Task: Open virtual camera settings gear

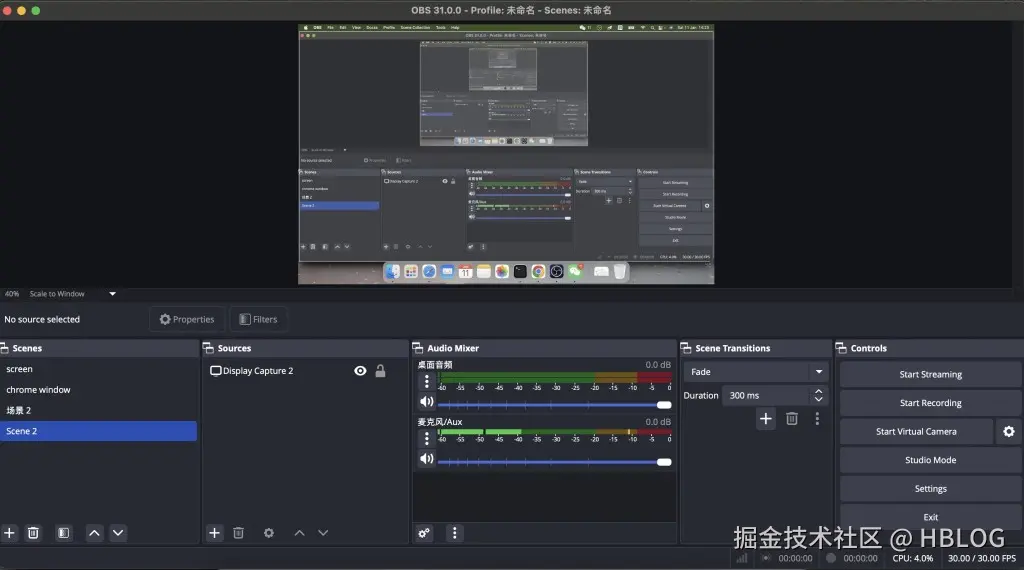Action: coord(1008,432)
